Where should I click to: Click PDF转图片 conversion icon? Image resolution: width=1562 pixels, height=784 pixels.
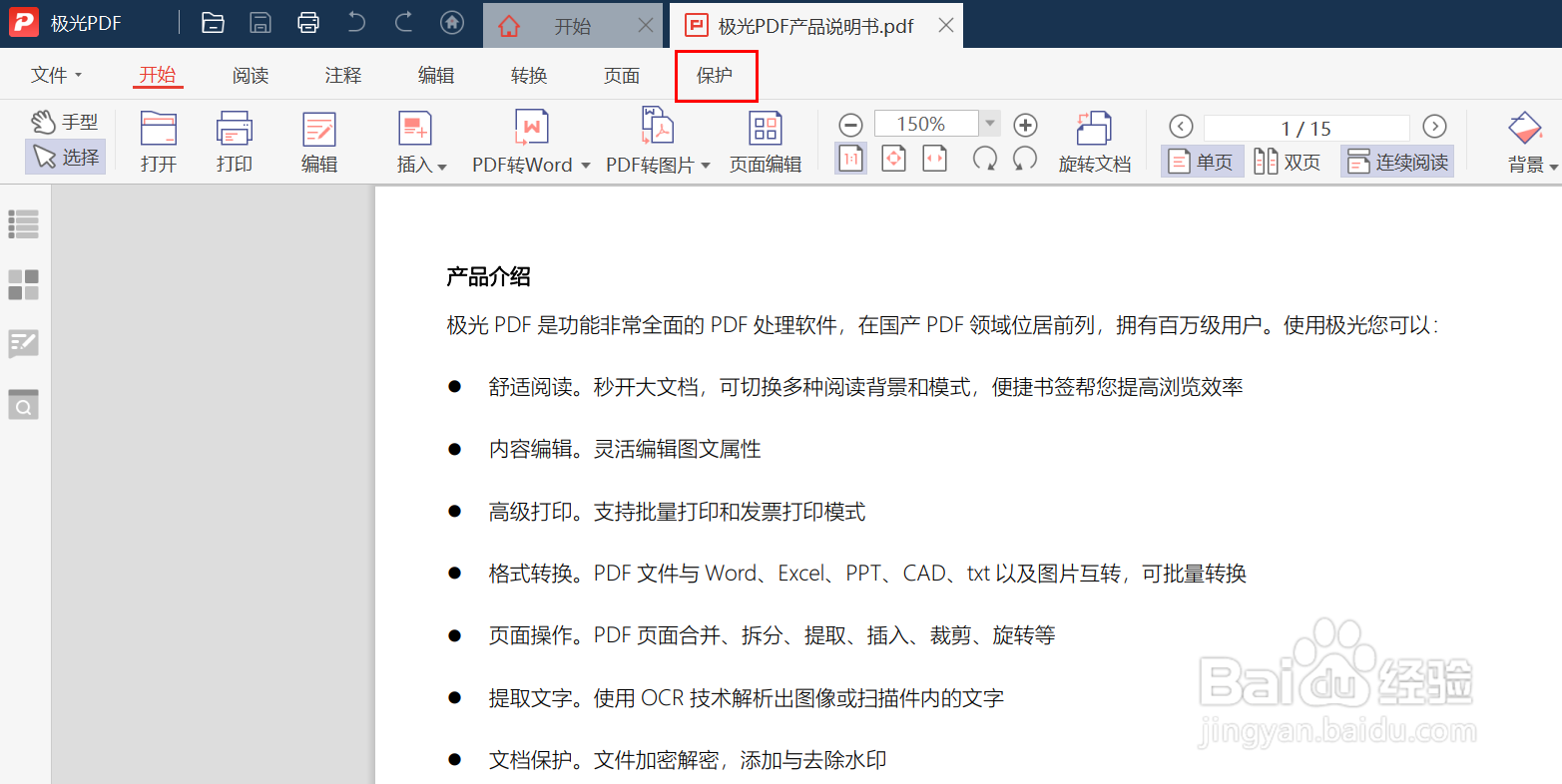click(657, 127)
